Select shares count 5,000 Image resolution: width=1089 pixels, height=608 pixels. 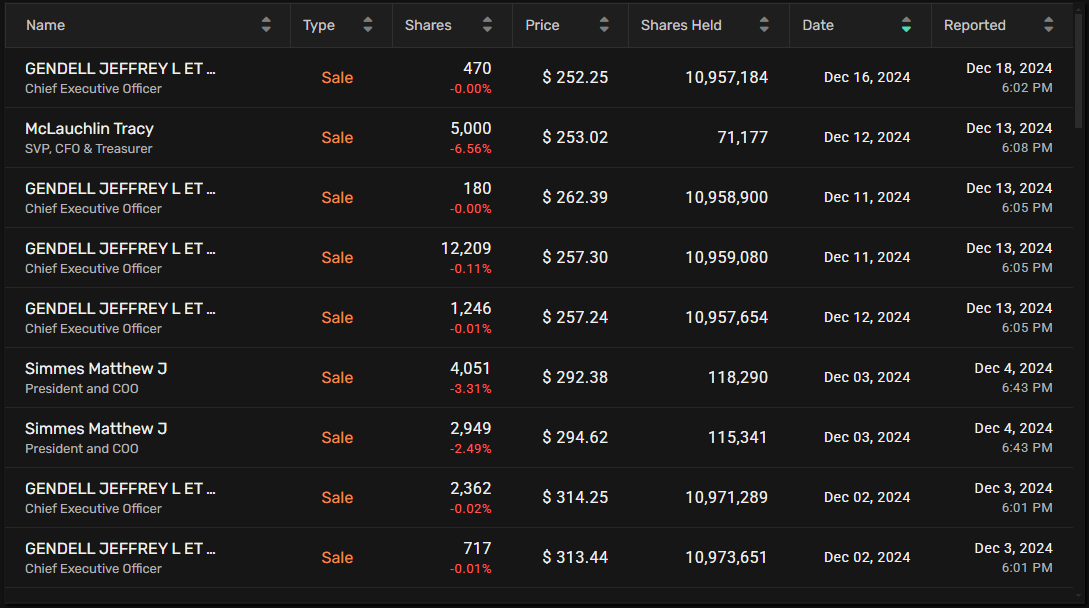click(x=471, y=129)
